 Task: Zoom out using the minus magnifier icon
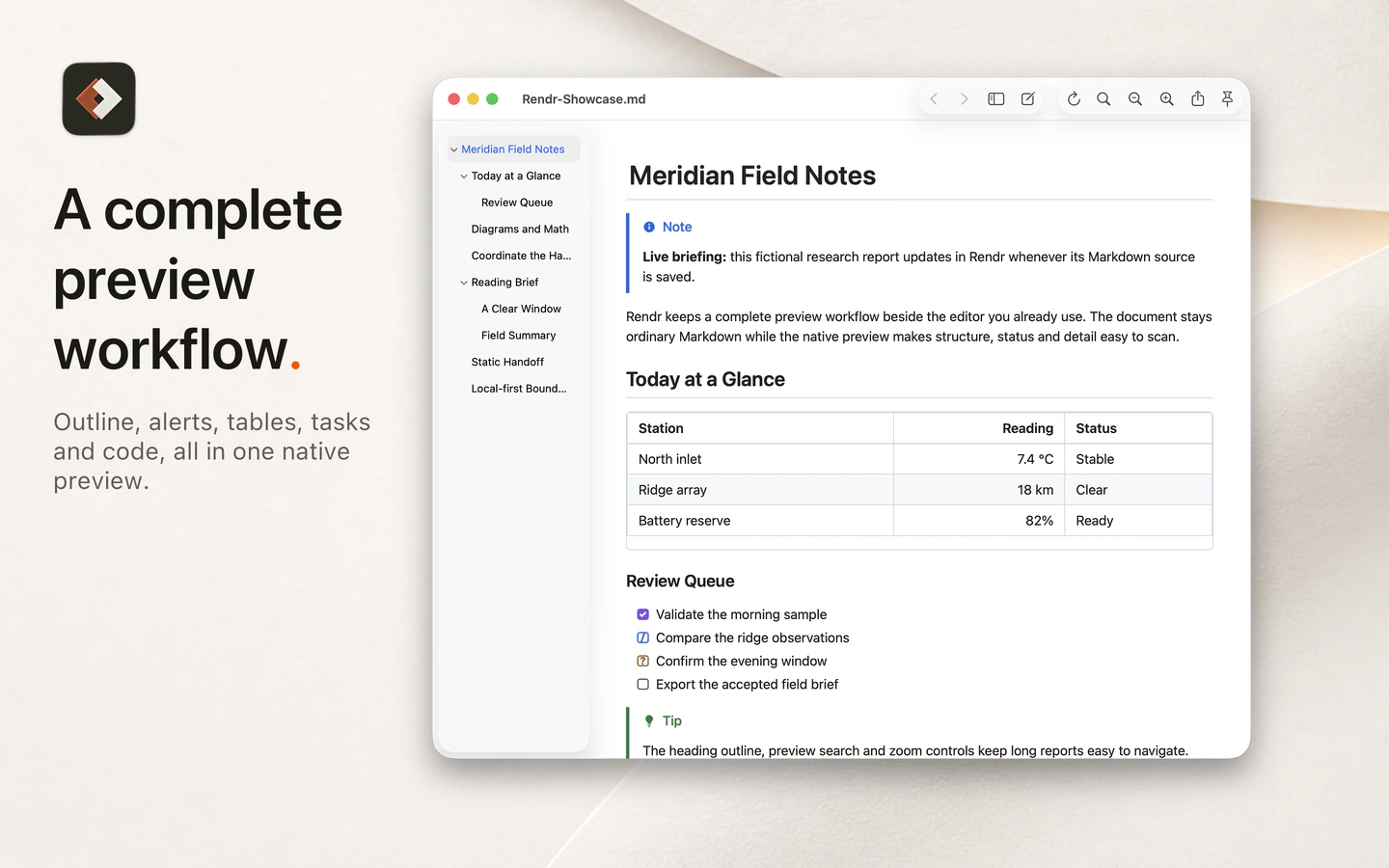pyautogui.click(x=1135, y=98)
